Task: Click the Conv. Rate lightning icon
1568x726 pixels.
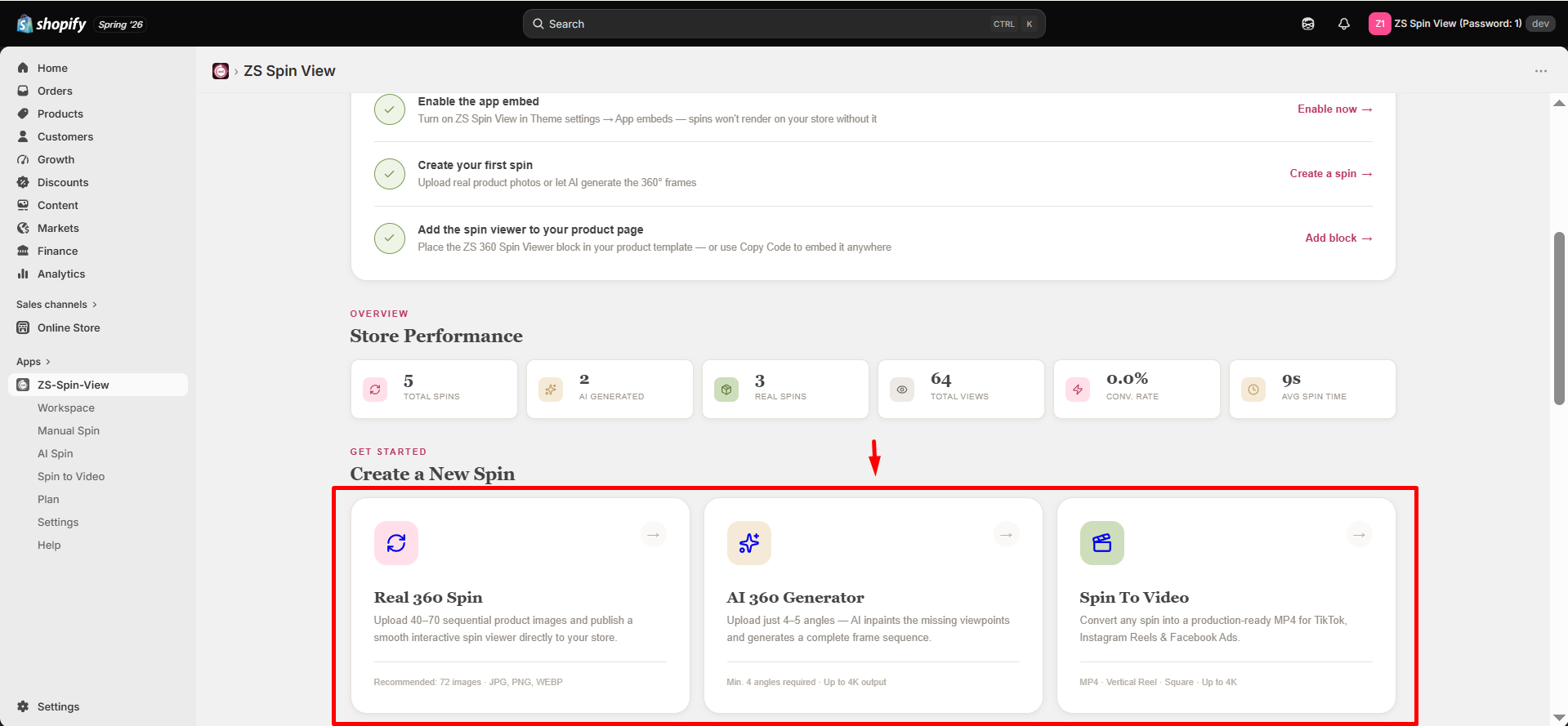Action: coord(1078,390)
